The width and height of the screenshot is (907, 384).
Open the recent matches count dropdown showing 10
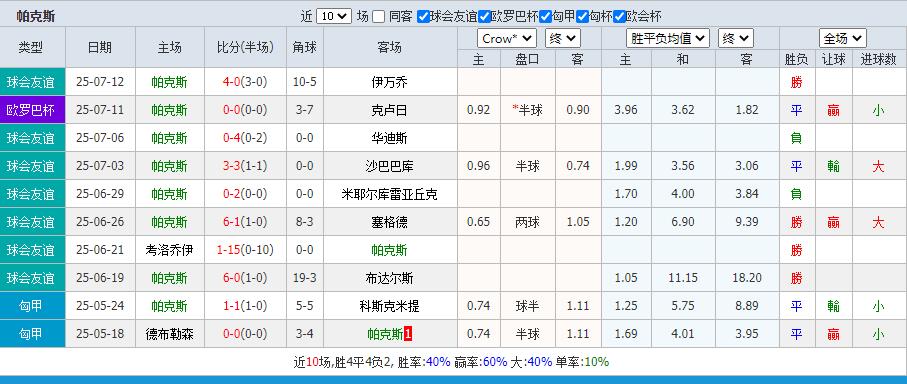334,16
